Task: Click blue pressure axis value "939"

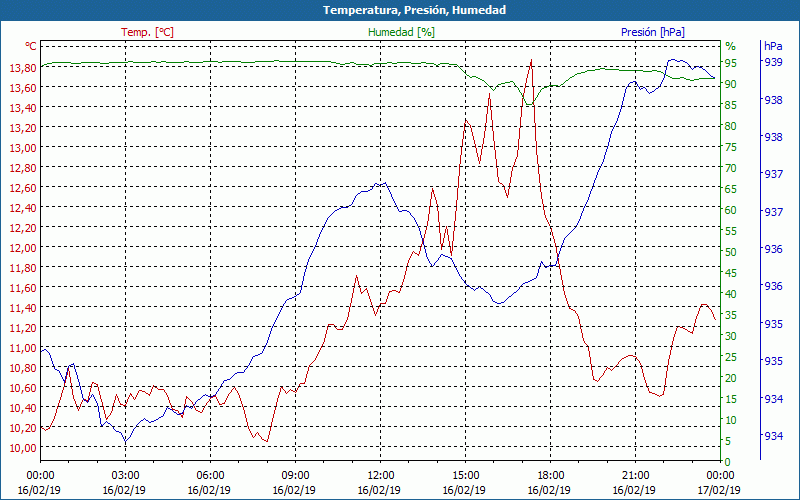Action: click(x=773, y=62)
